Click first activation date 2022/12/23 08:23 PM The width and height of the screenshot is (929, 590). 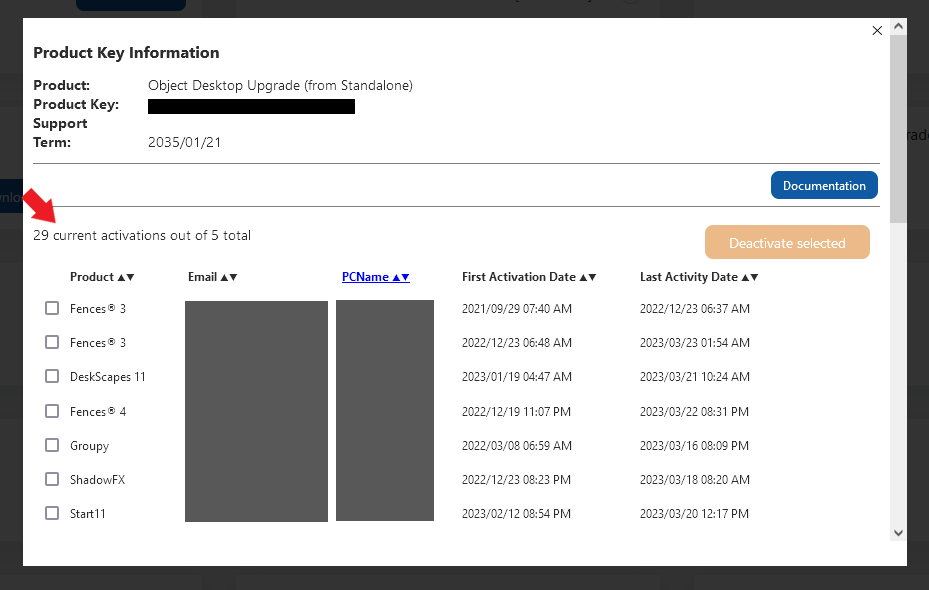(517, 480)
